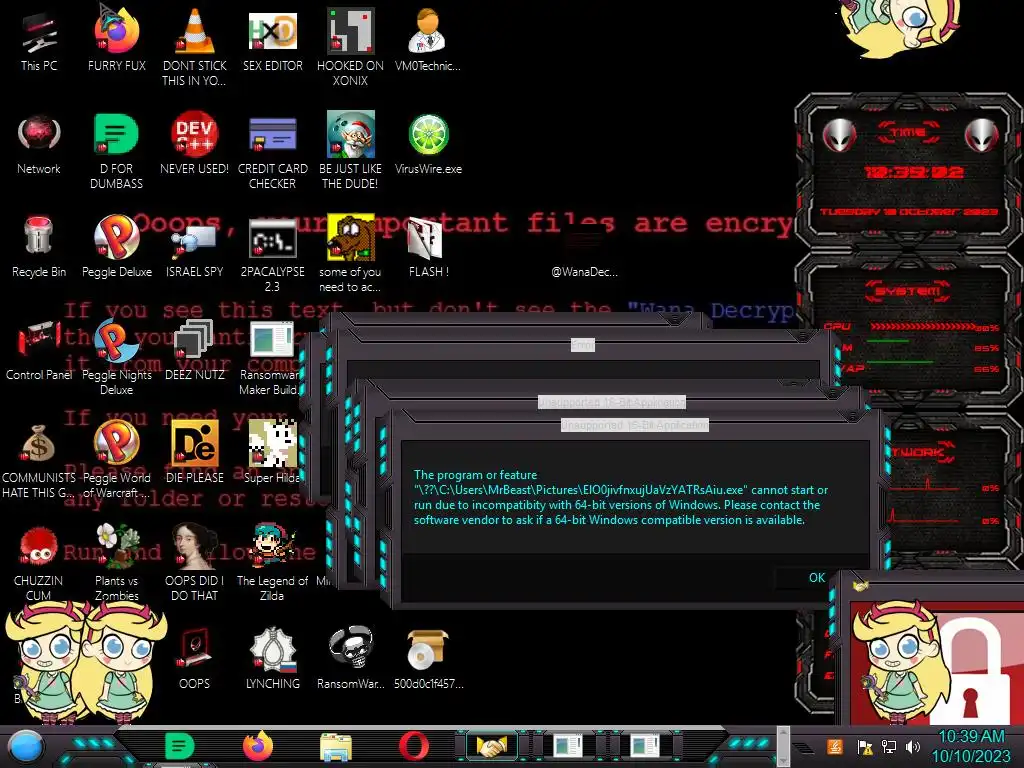This screenshot has width=1024, height=768.
Task: Click the speaker volume tray icon
Action: click(913, 746)
